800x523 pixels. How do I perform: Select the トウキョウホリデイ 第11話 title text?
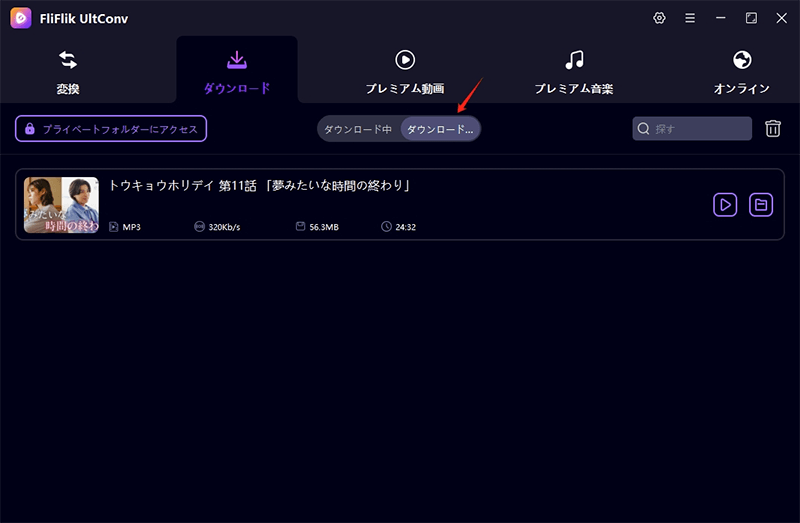[260, 185]
